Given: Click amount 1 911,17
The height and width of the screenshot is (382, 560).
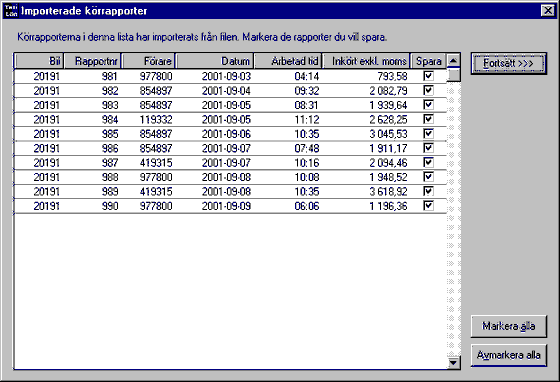Looking at the screenshot, I should click(388, 149).
